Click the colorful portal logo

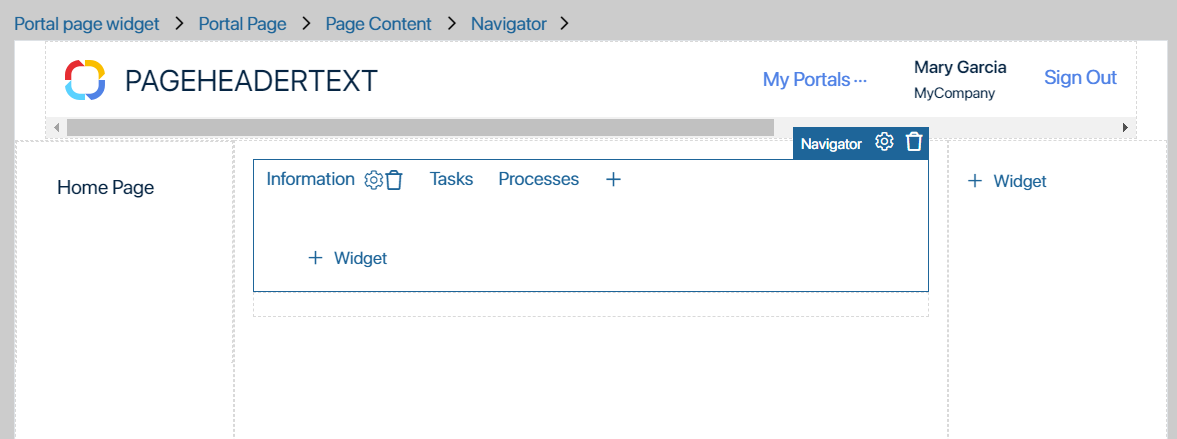pyautogui.click(x=83, y=80)
